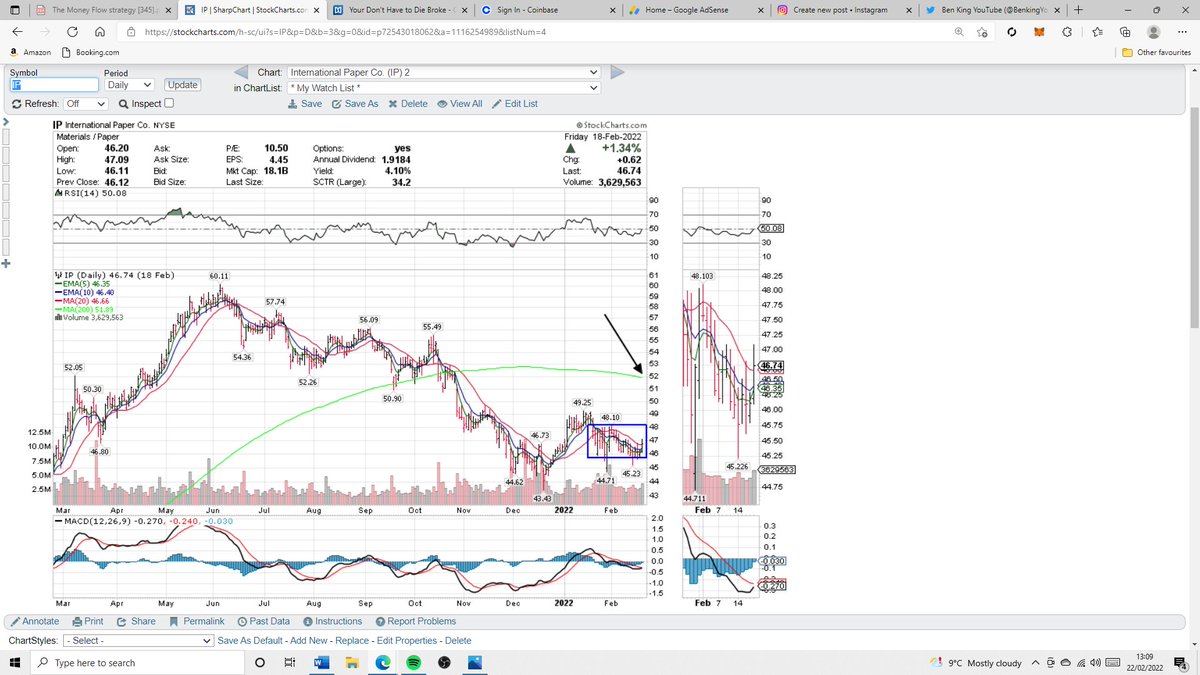
Task: Open Past Data for IP
Action: pos(263,621)
